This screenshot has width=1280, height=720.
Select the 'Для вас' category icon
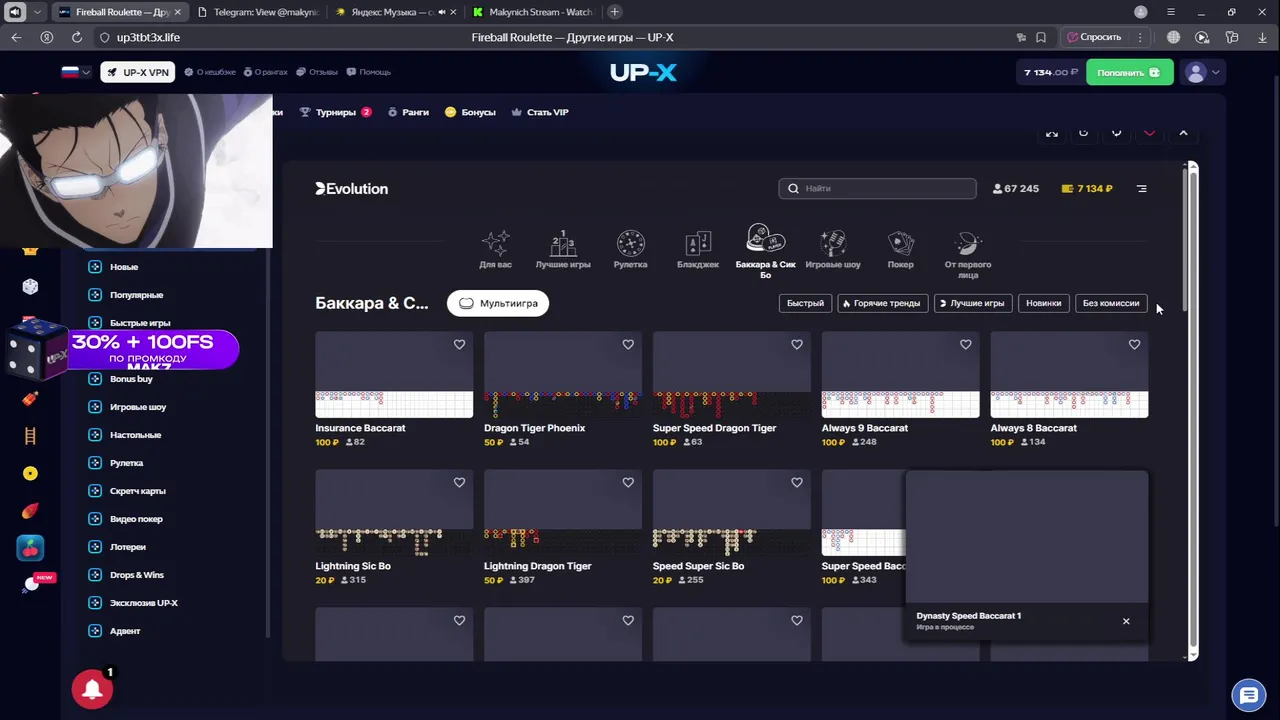pos(495,249)
